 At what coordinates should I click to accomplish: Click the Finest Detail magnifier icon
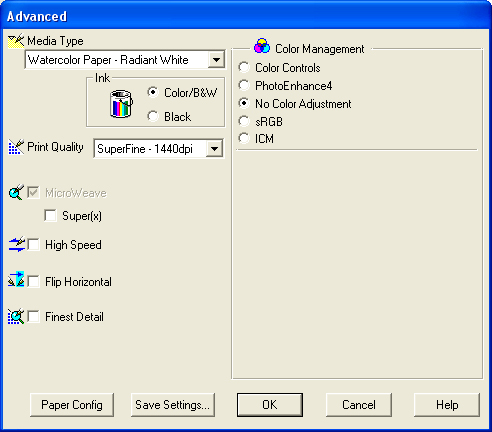click(x=16, y=316)
